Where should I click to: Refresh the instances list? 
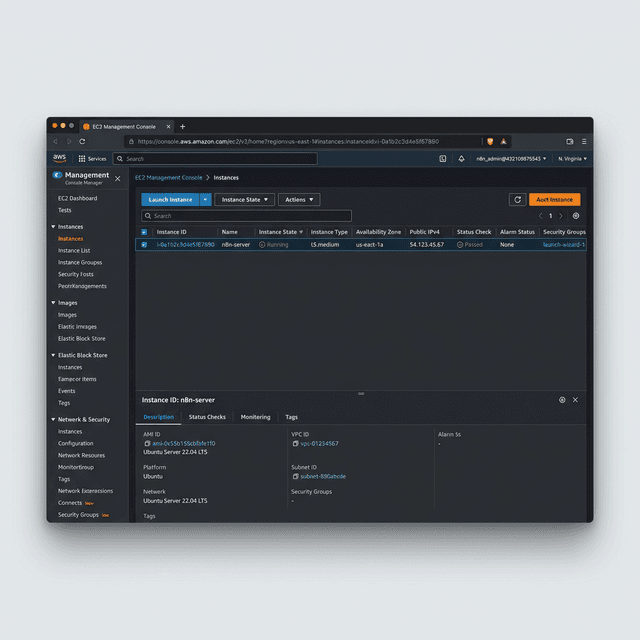(518, 200)
